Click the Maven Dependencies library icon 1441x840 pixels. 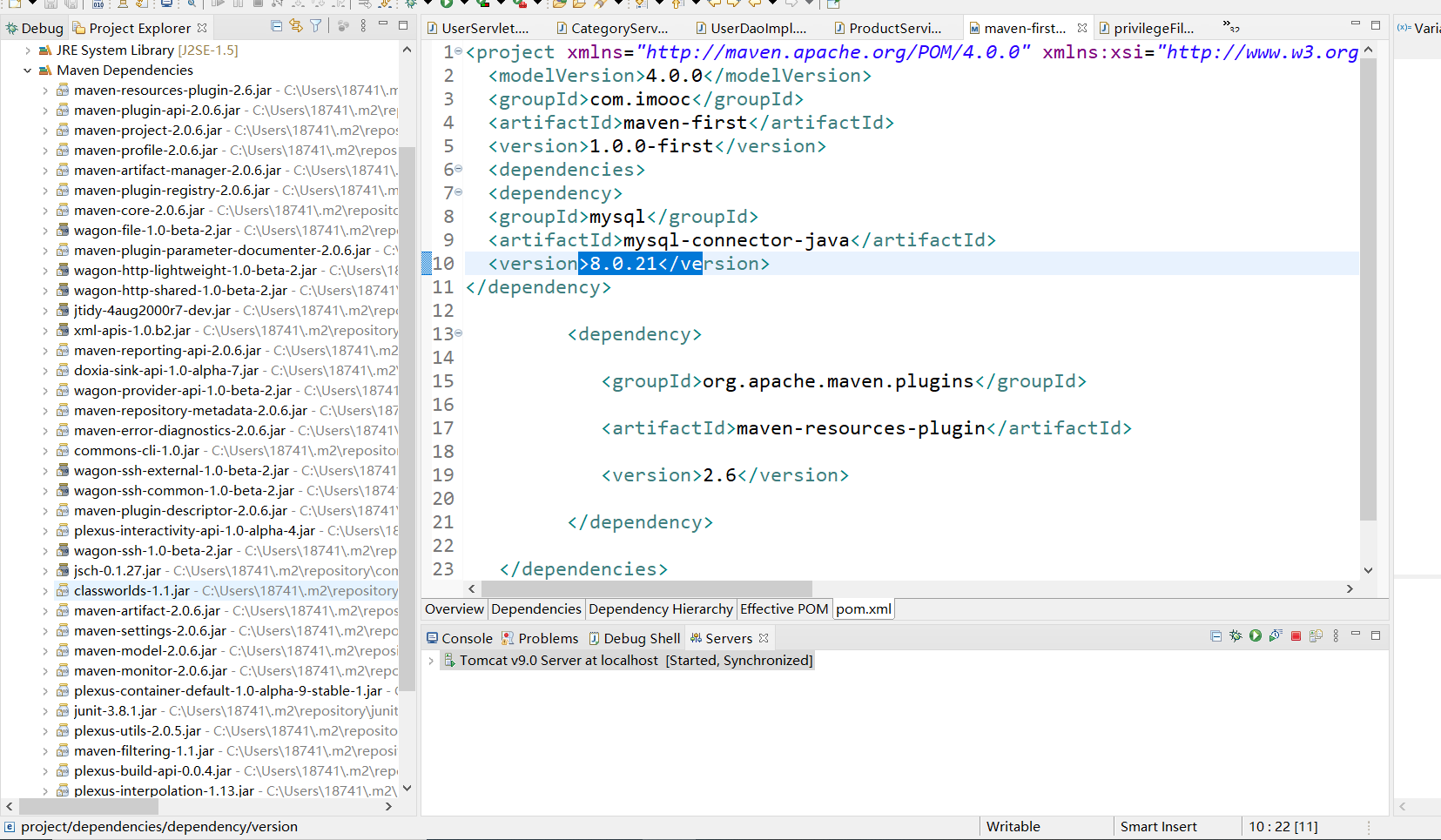pyautogui.click(x=45, y=71)
